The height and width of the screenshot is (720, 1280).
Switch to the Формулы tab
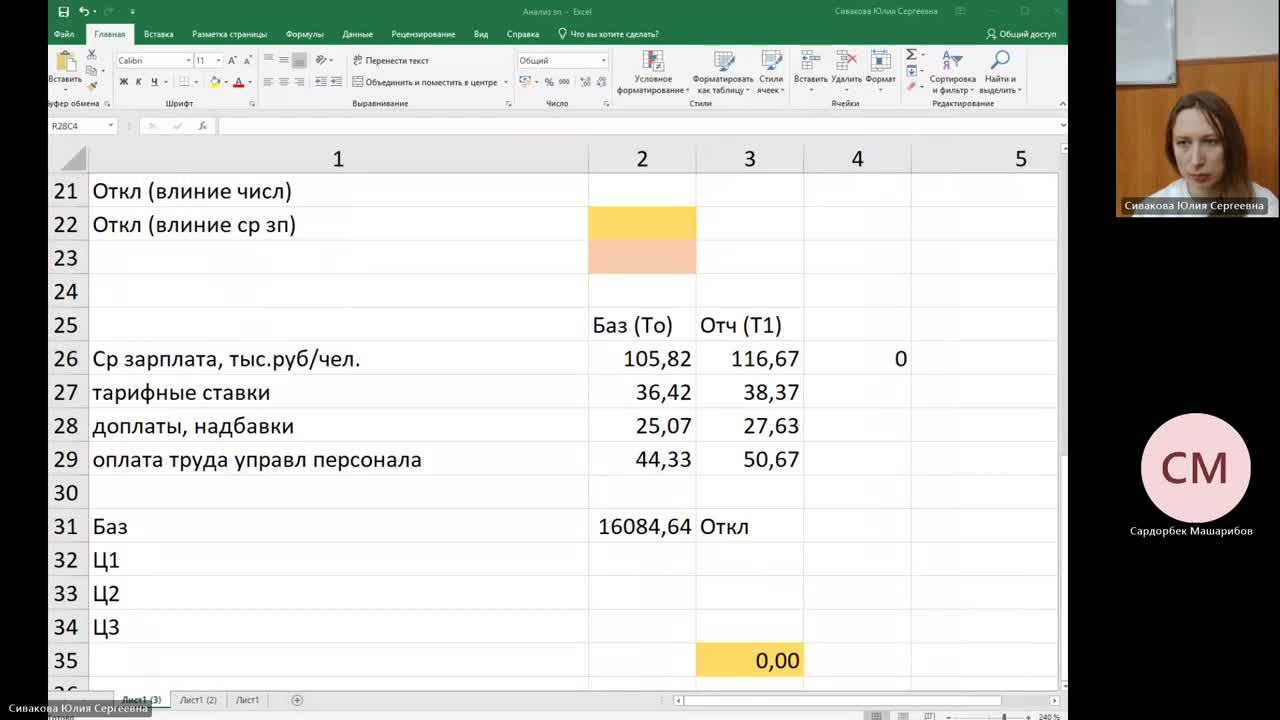[x=304, y=34]
